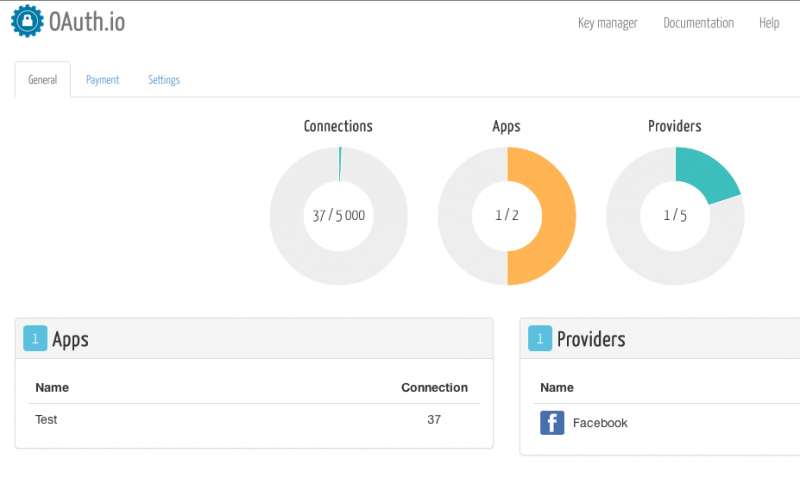Click the blue Providers count badge
The height and width of the screenshot is (497, 800).
point(540,340)
